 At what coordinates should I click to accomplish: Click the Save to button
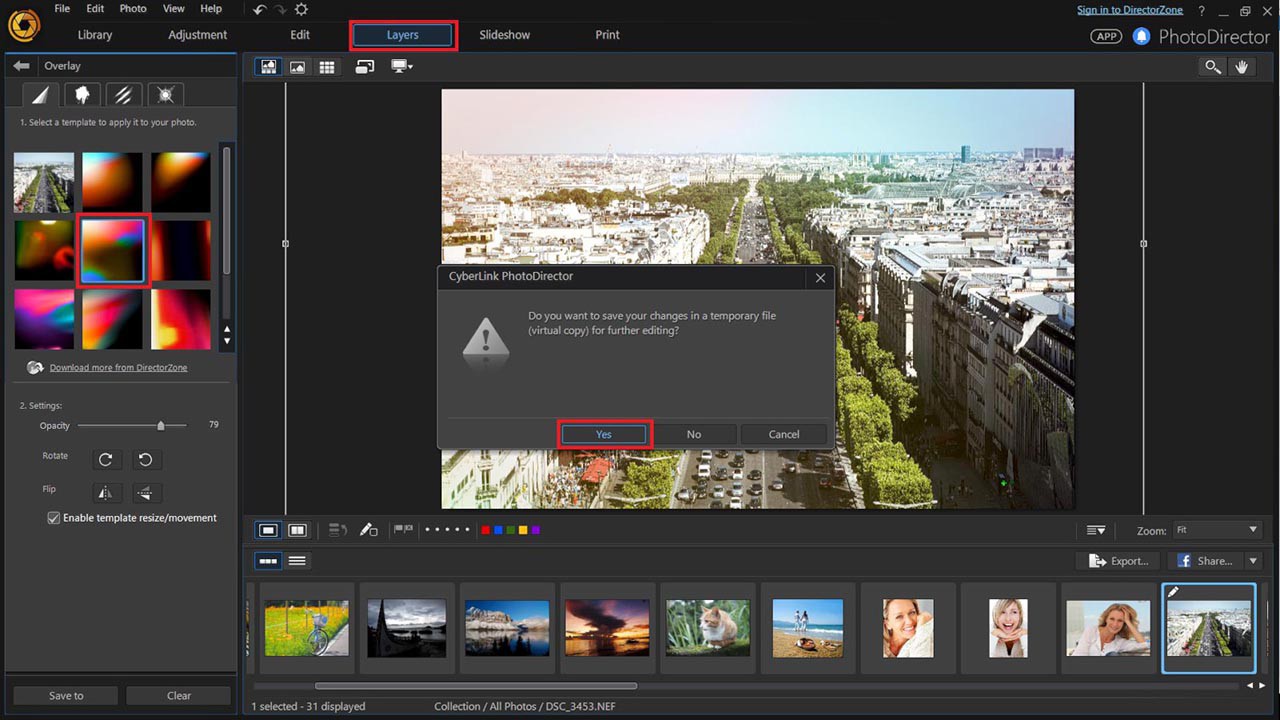tap(66, 696)
